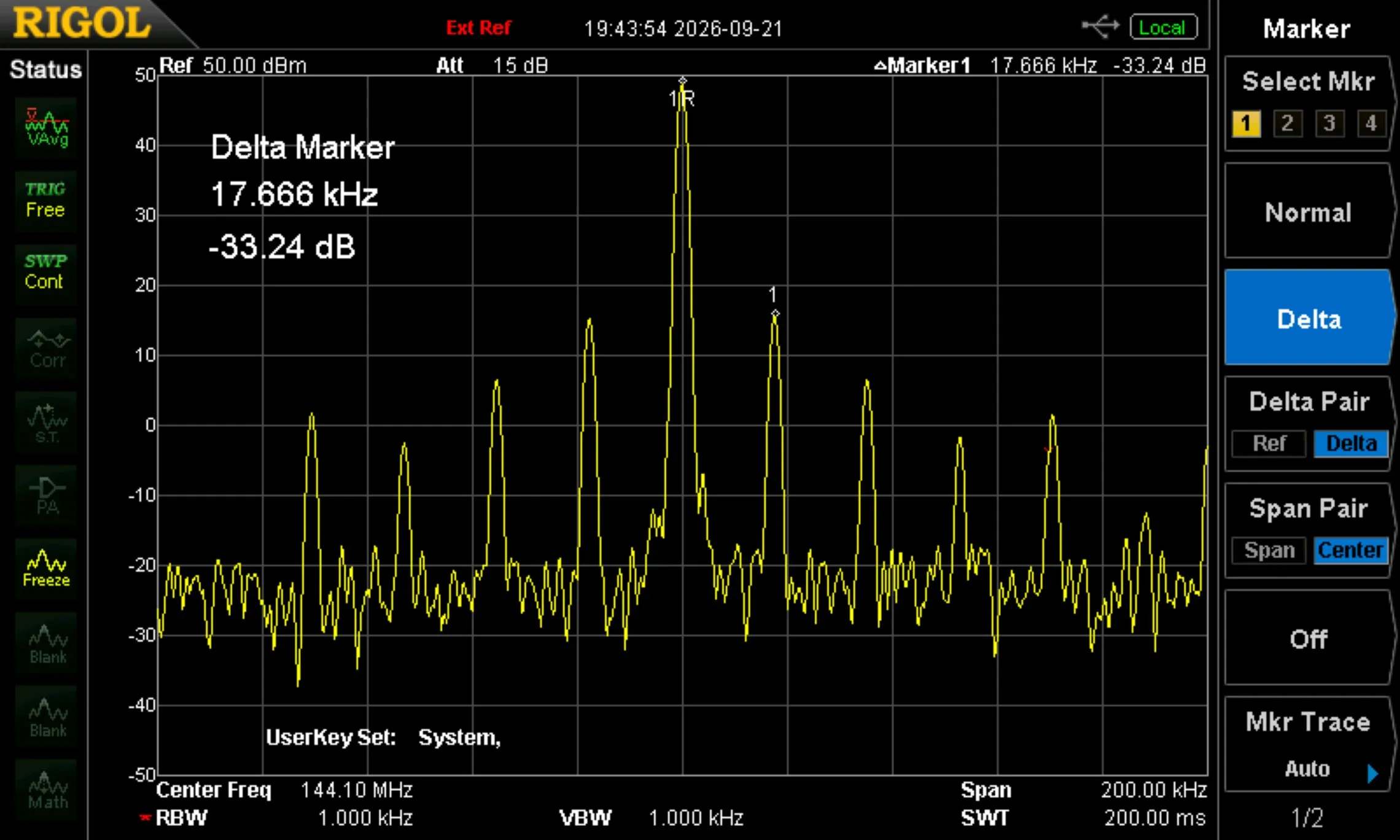Turn the marker Off

(x=1308, y=639)
